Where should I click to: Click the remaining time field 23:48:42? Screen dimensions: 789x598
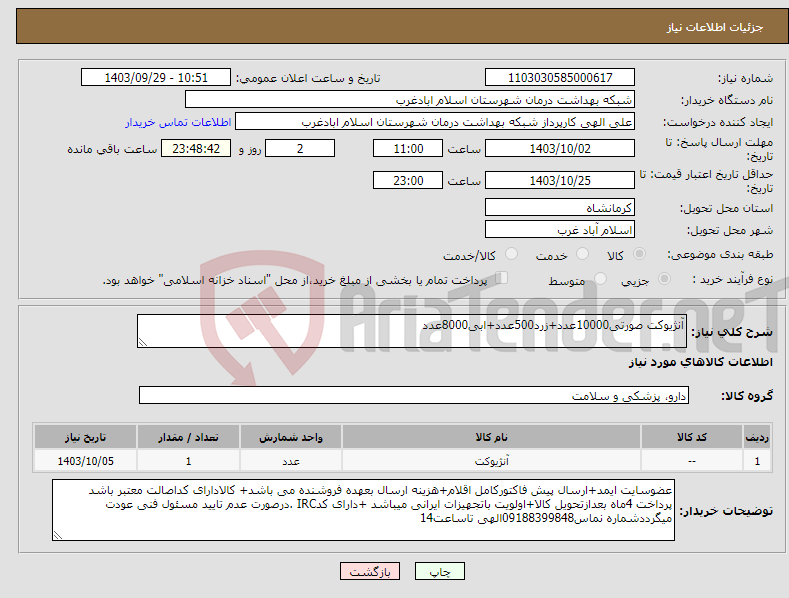(x=196, y=148)
